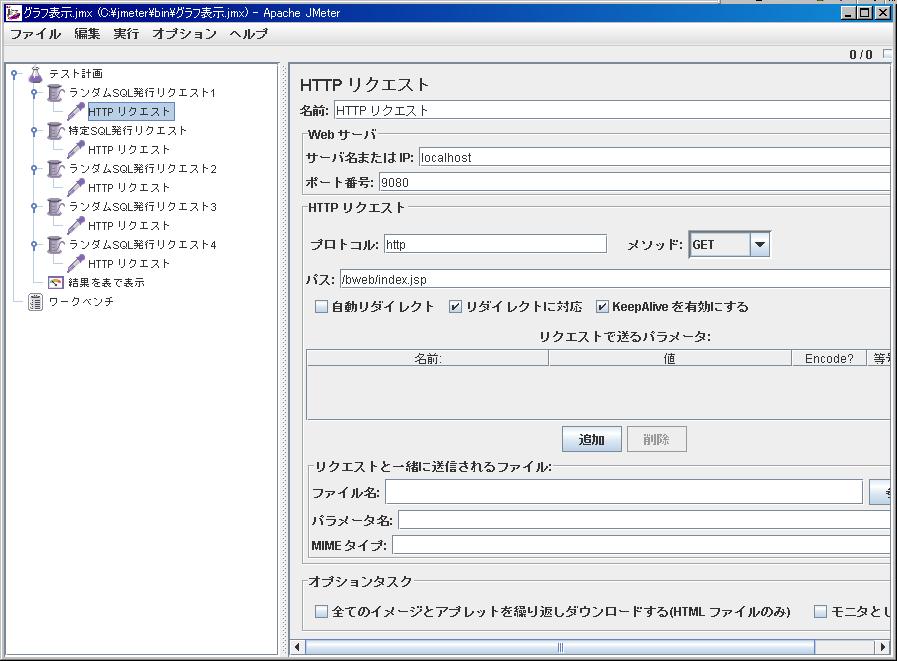The image size is (897, 661).
Task: Click the パス field with /bweb/index.jsp
Action: [615, 279]
